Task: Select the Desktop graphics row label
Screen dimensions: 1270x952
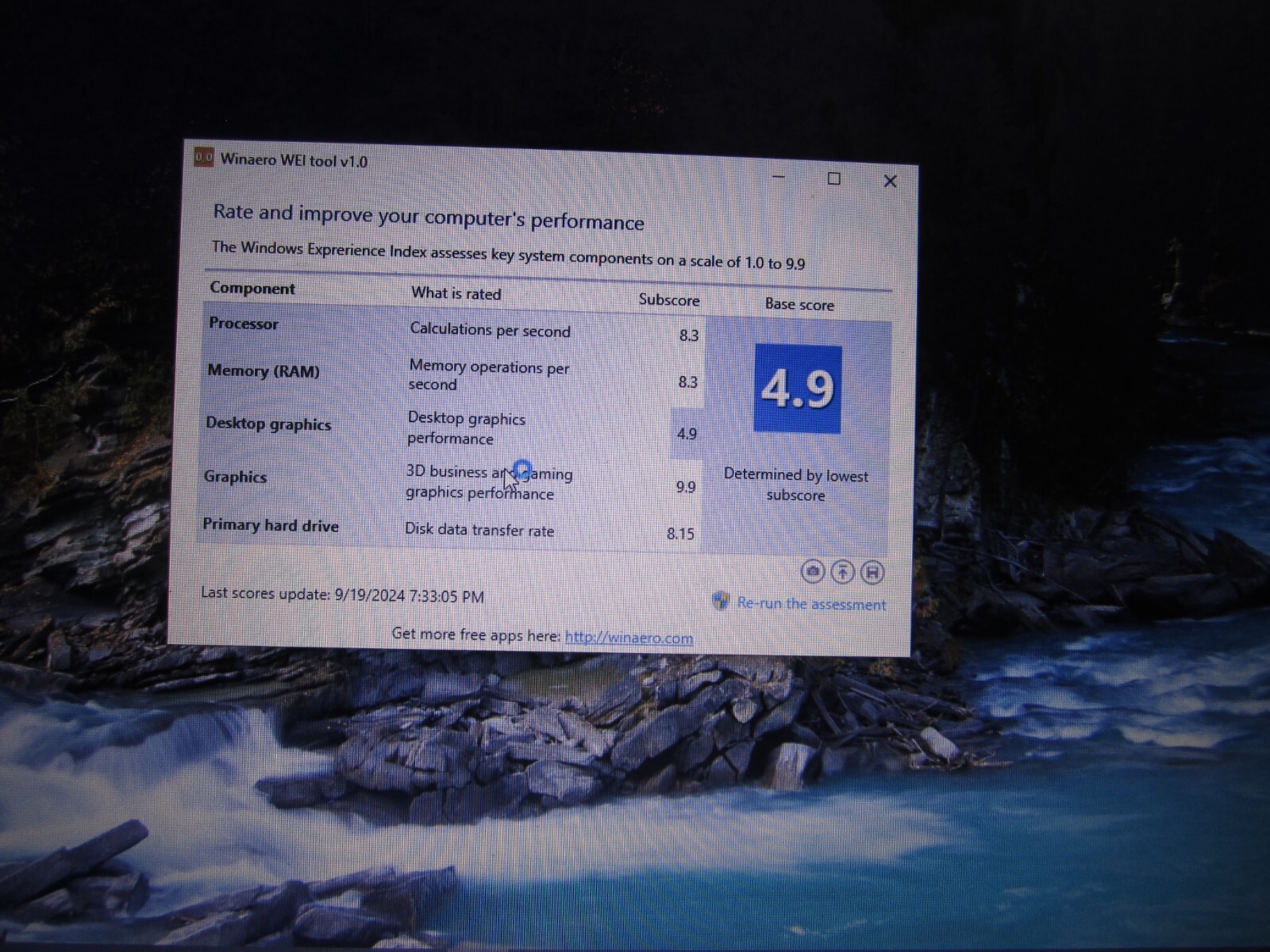Action: (268, 424)
